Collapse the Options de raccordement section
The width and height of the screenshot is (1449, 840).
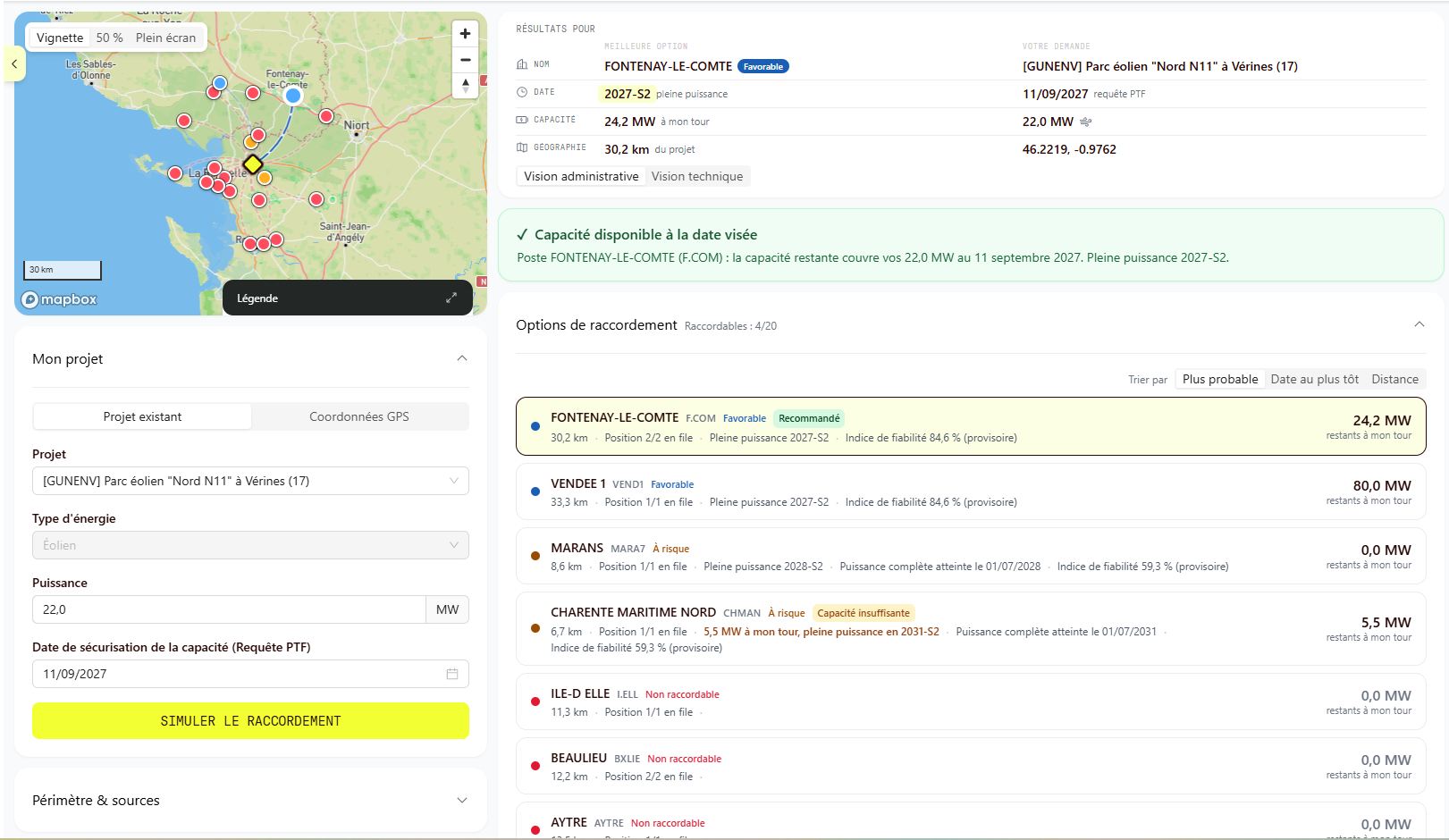(x=1419, y=324)
